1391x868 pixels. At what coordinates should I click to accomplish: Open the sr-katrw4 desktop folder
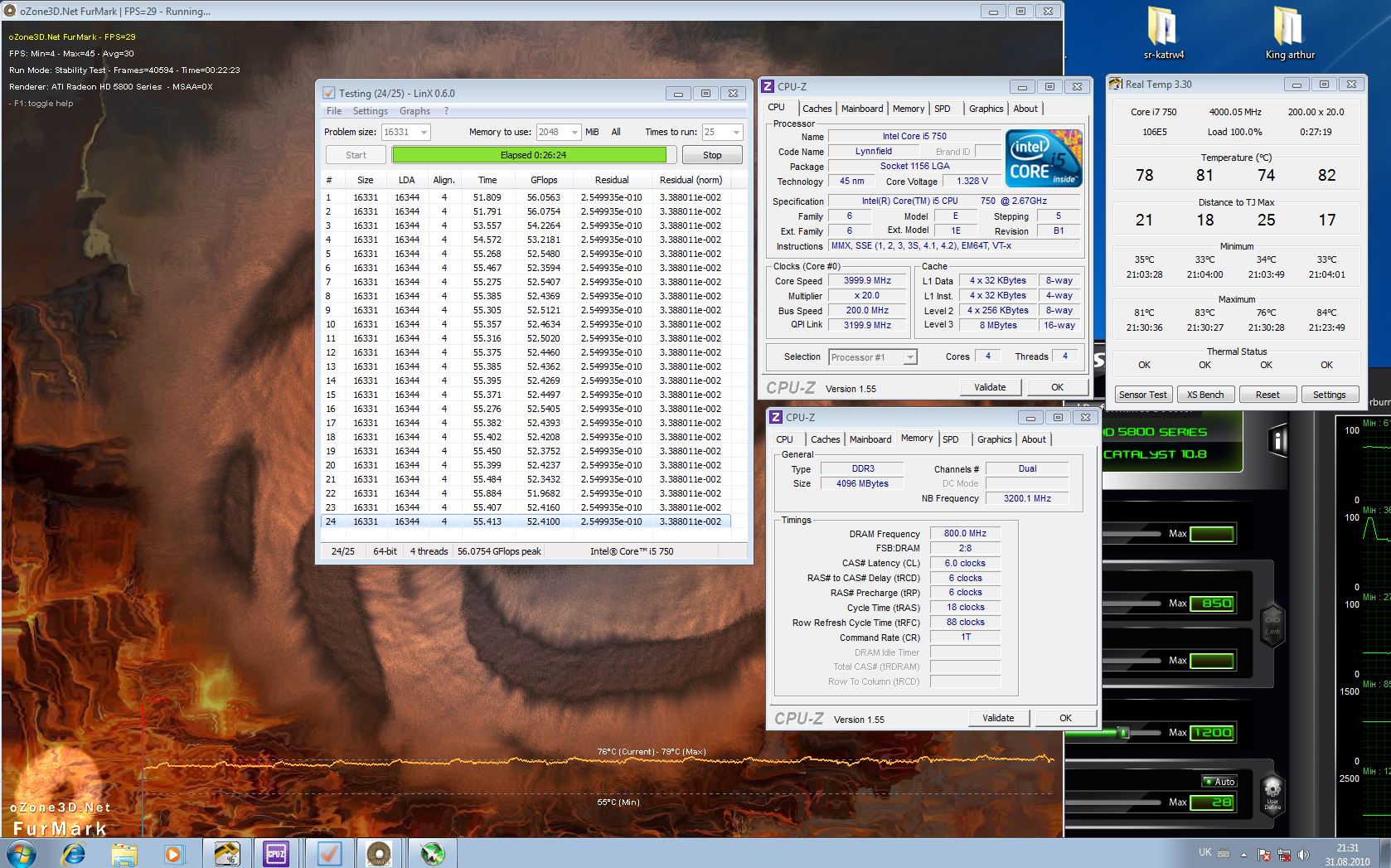[1163, 33]
